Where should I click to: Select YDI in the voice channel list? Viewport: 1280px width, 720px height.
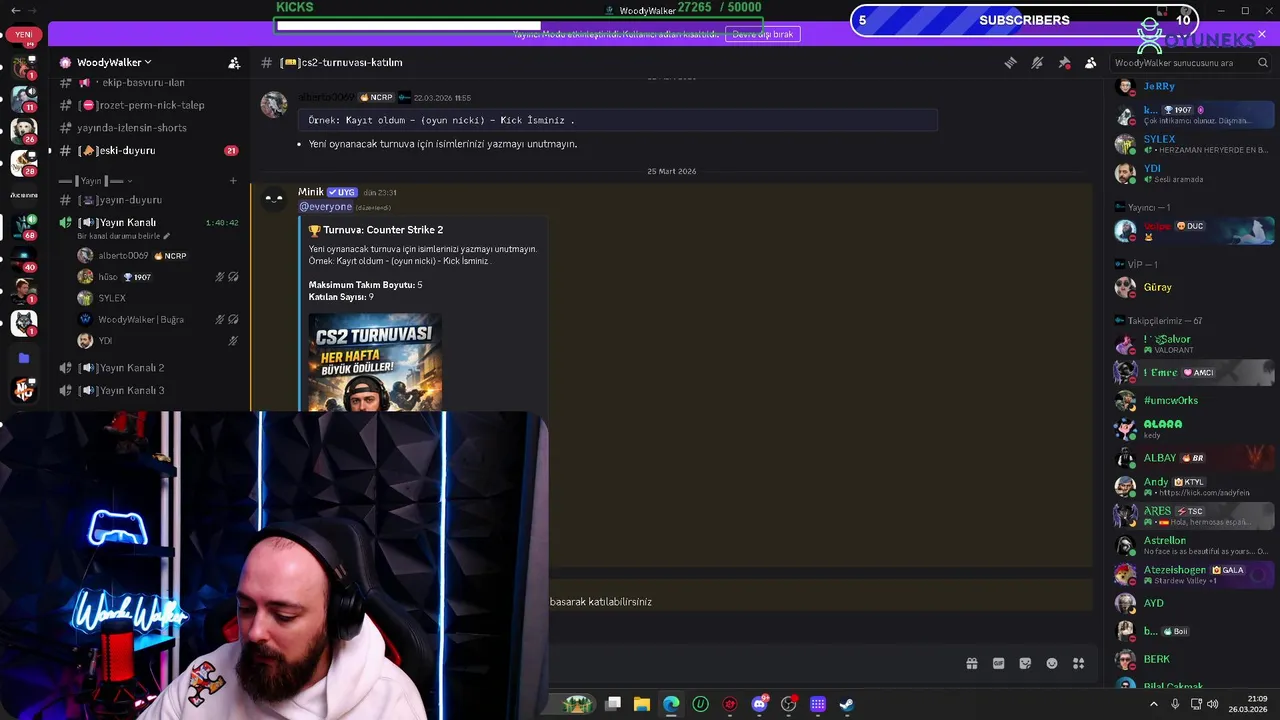[158, 341]
